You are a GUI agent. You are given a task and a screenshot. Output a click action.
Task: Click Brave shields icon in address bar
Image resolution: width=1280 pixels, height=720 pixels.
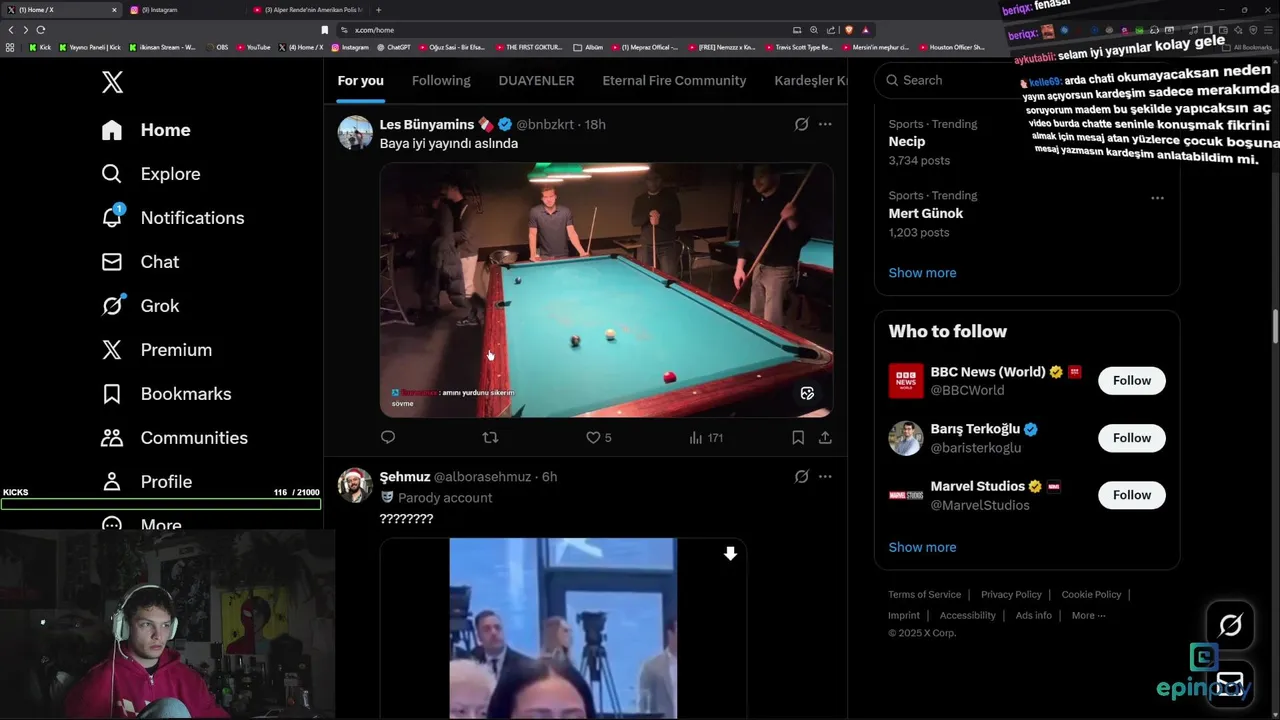849,30
